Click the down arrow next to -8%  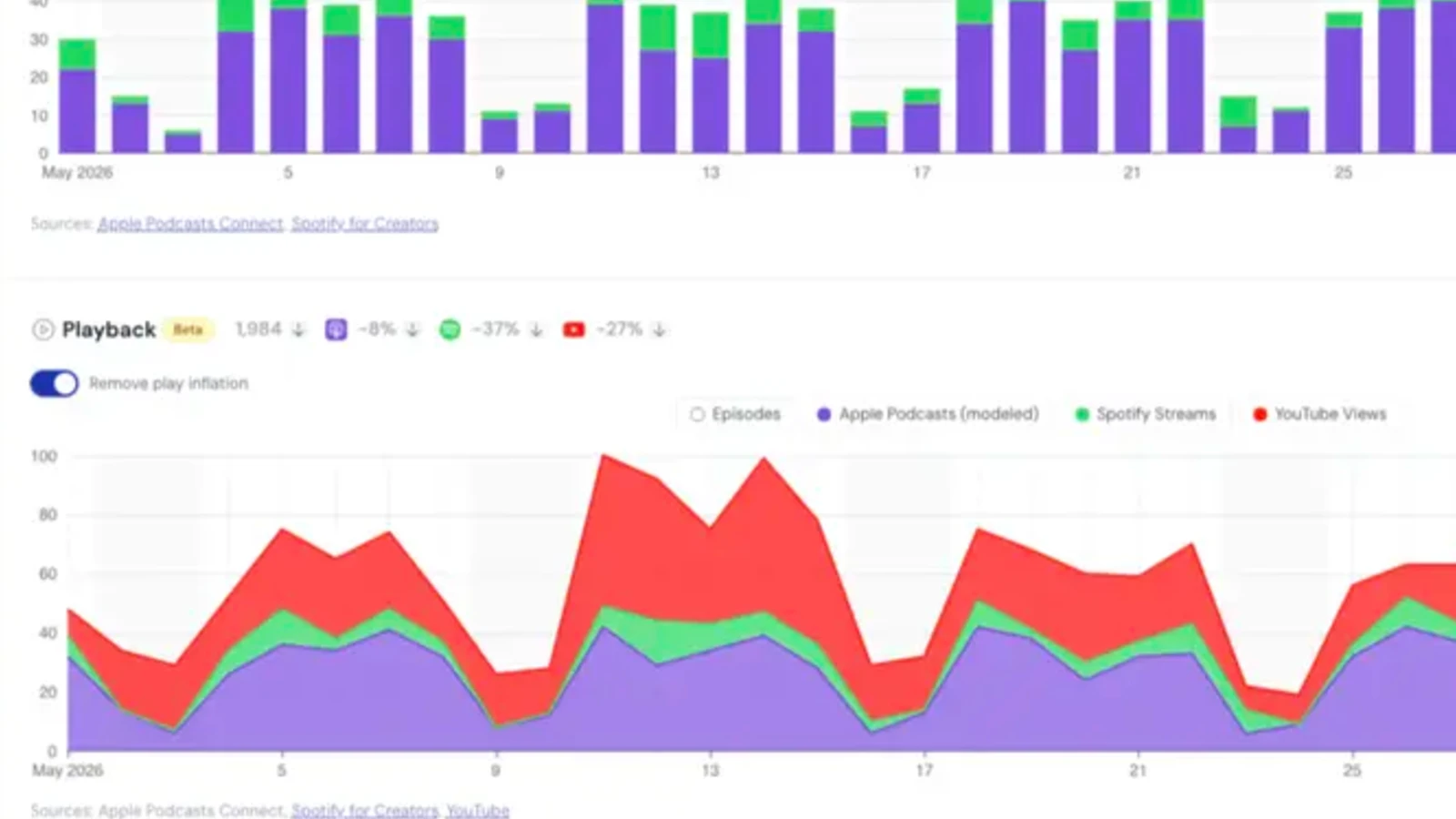[412, 329]
